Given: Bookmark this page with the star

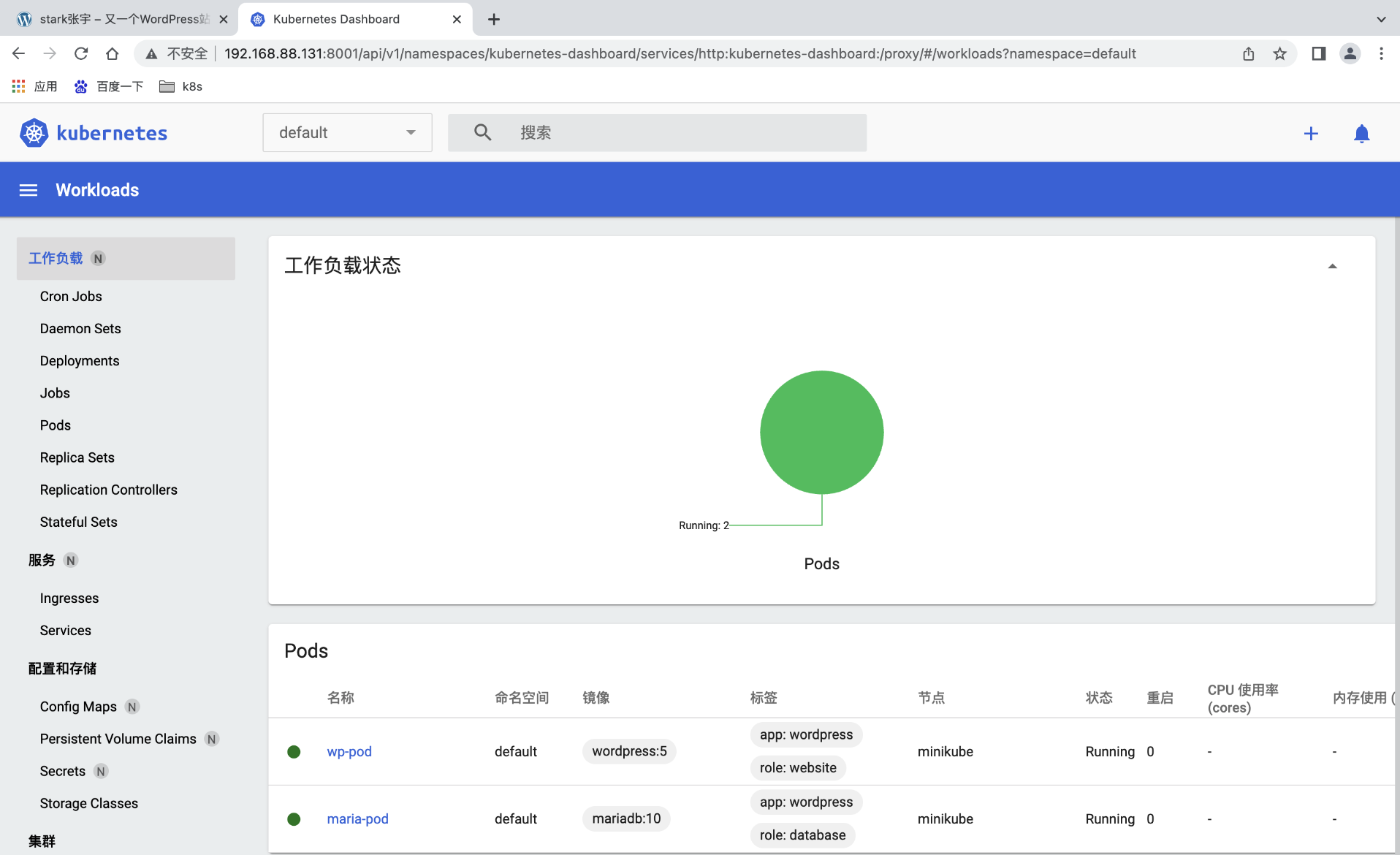Looking at the screenshot, I should [1279, 53].
